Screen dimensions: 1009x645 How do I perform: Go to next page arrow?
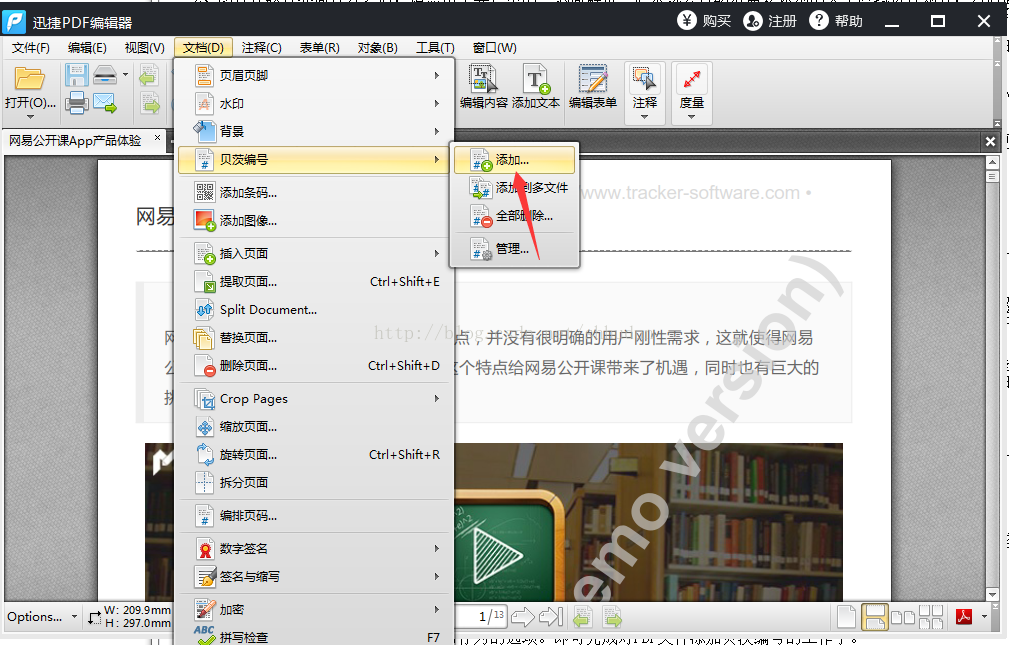pyautogui.click(x=523, y=617)
